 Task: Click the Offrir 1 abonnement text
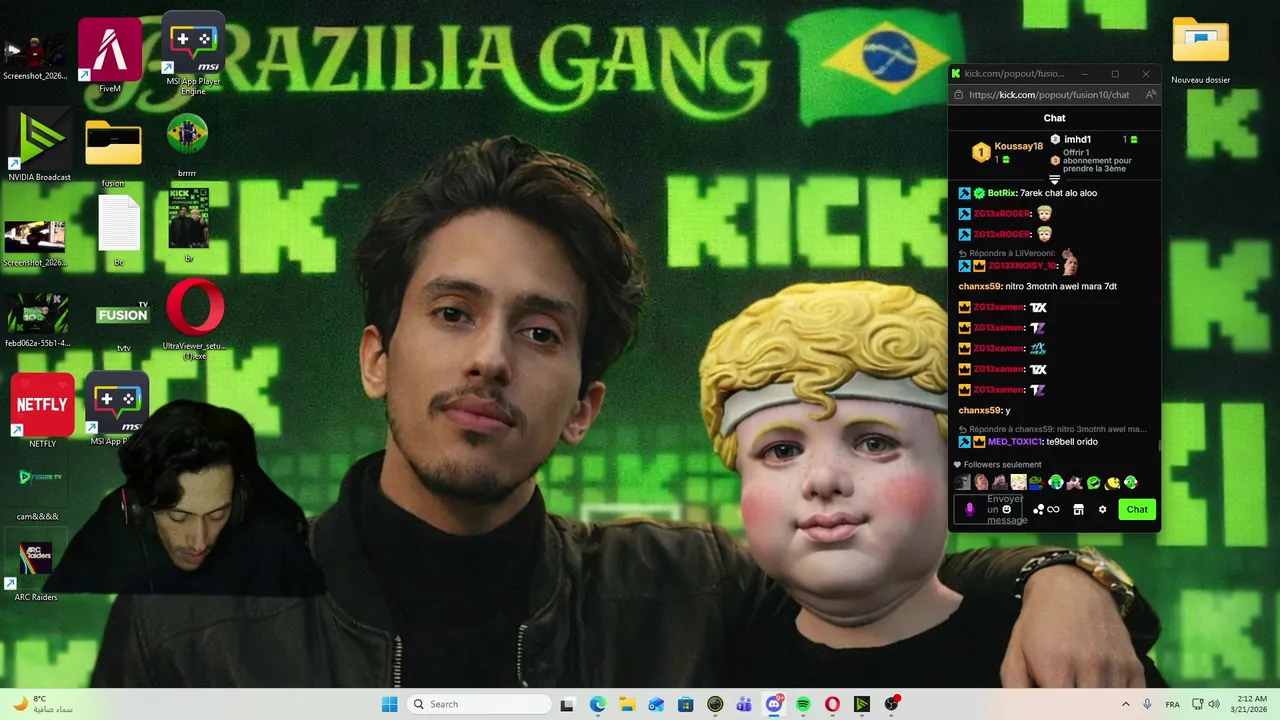[1097, 160]
